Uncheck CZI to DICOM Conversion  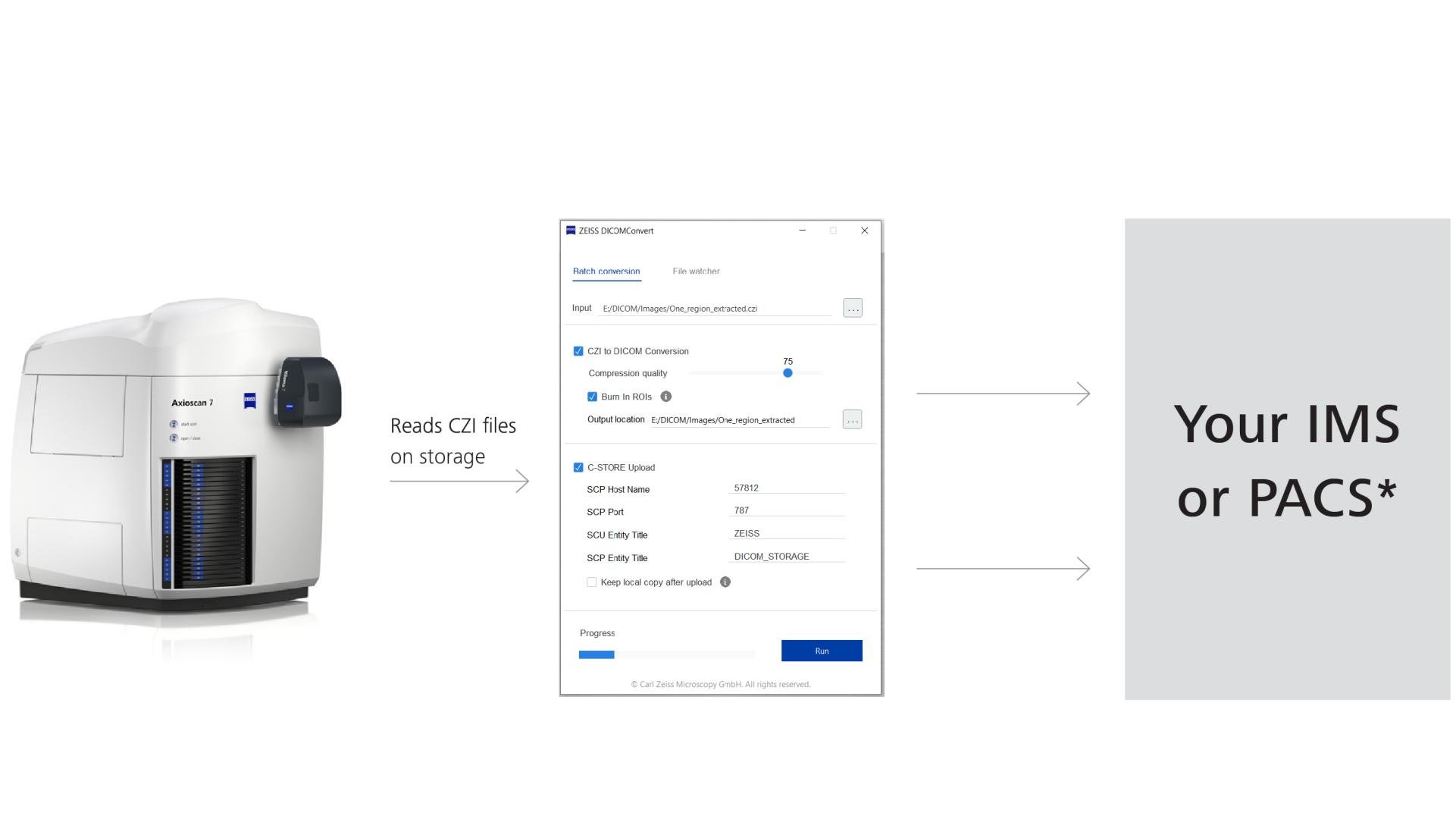578,351
